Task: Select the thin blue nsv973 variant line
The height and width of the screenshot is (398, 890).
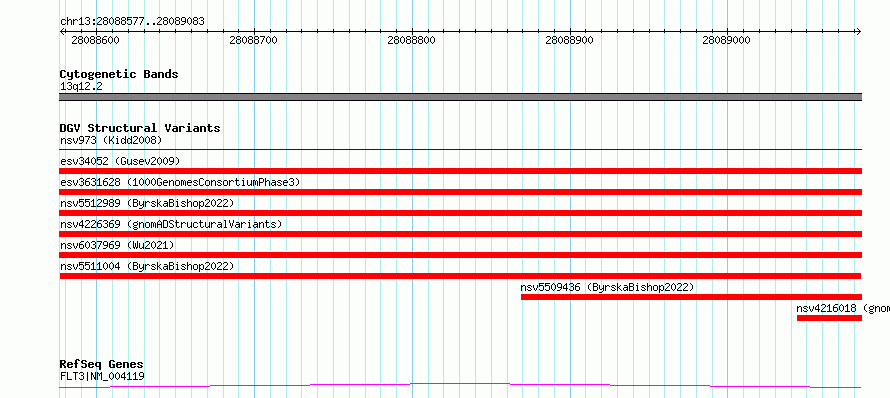Action: pos(460,149)
